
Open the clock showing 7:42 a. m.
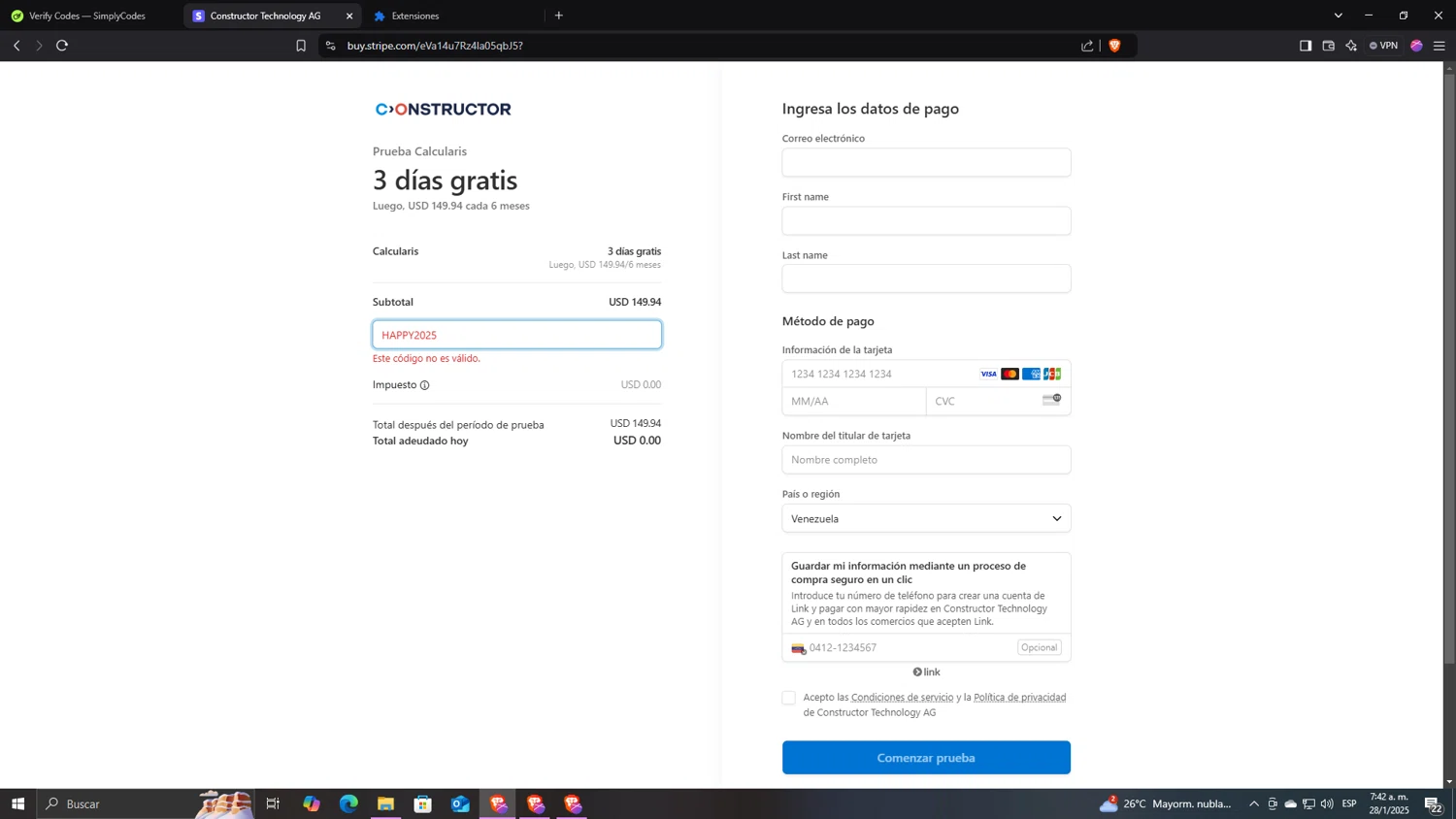click(x=1389, y=803)
